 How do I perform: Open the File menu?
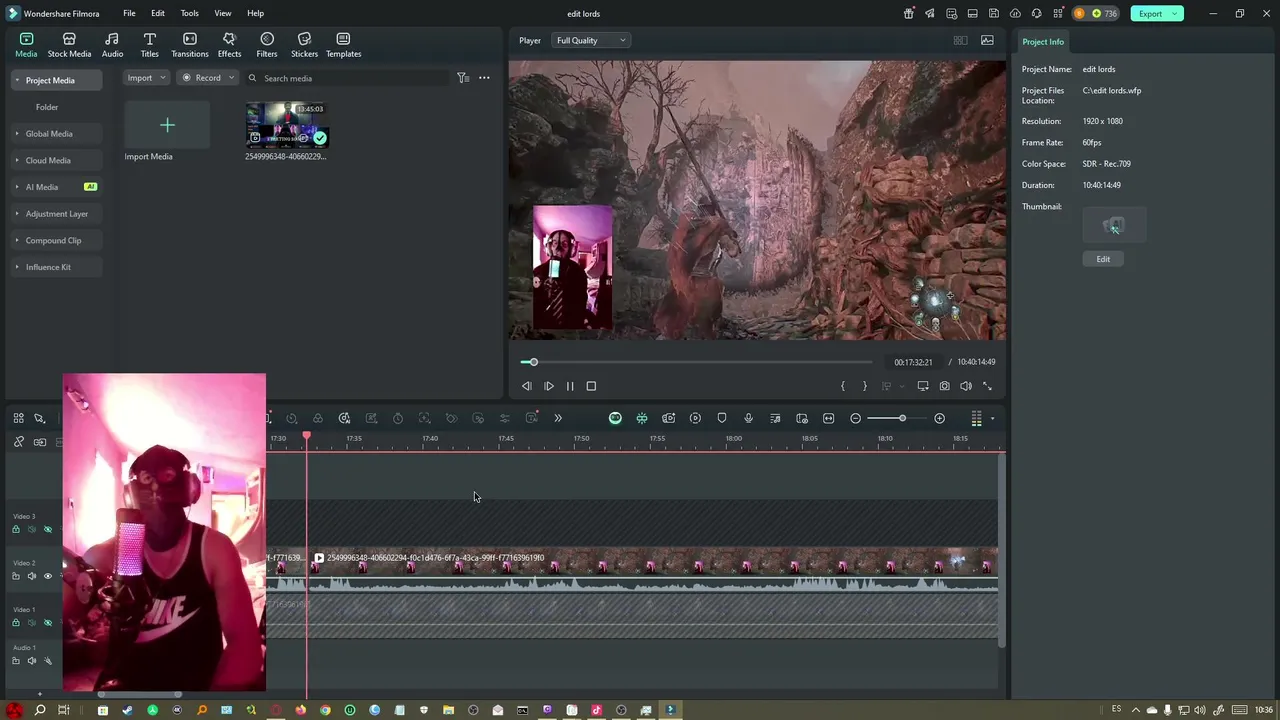point(129,13)
